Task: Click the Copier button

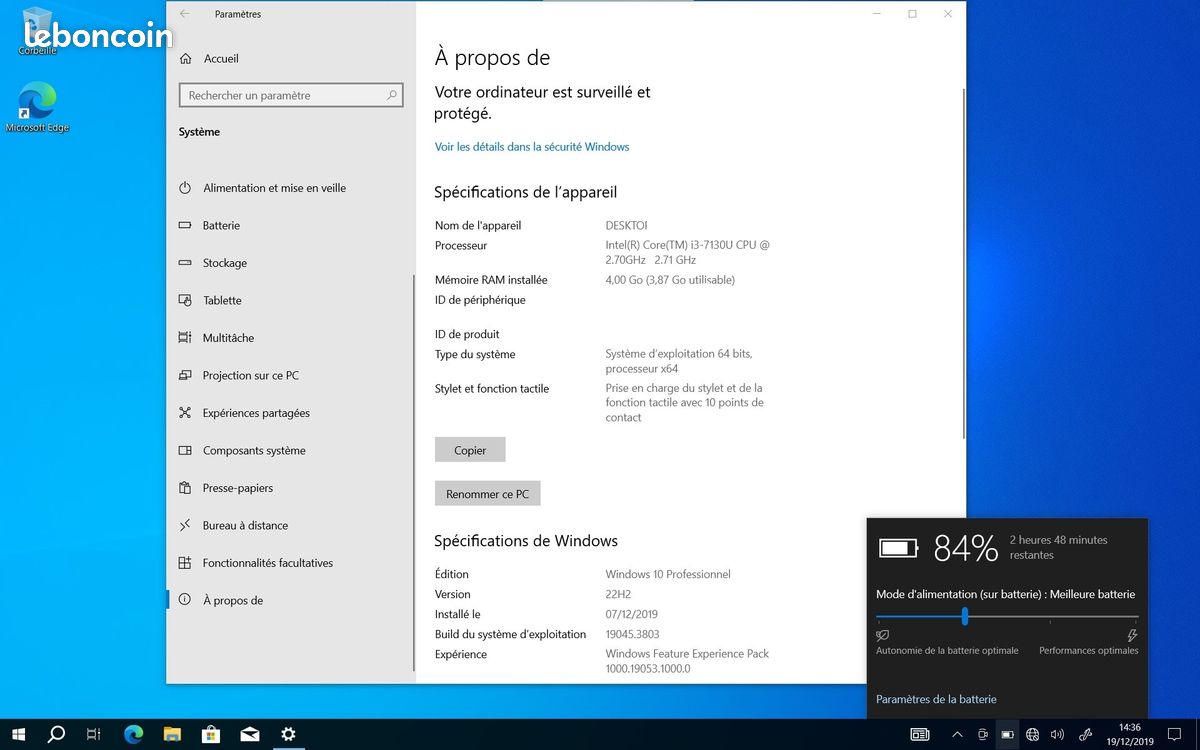Action: pos(470,450)
